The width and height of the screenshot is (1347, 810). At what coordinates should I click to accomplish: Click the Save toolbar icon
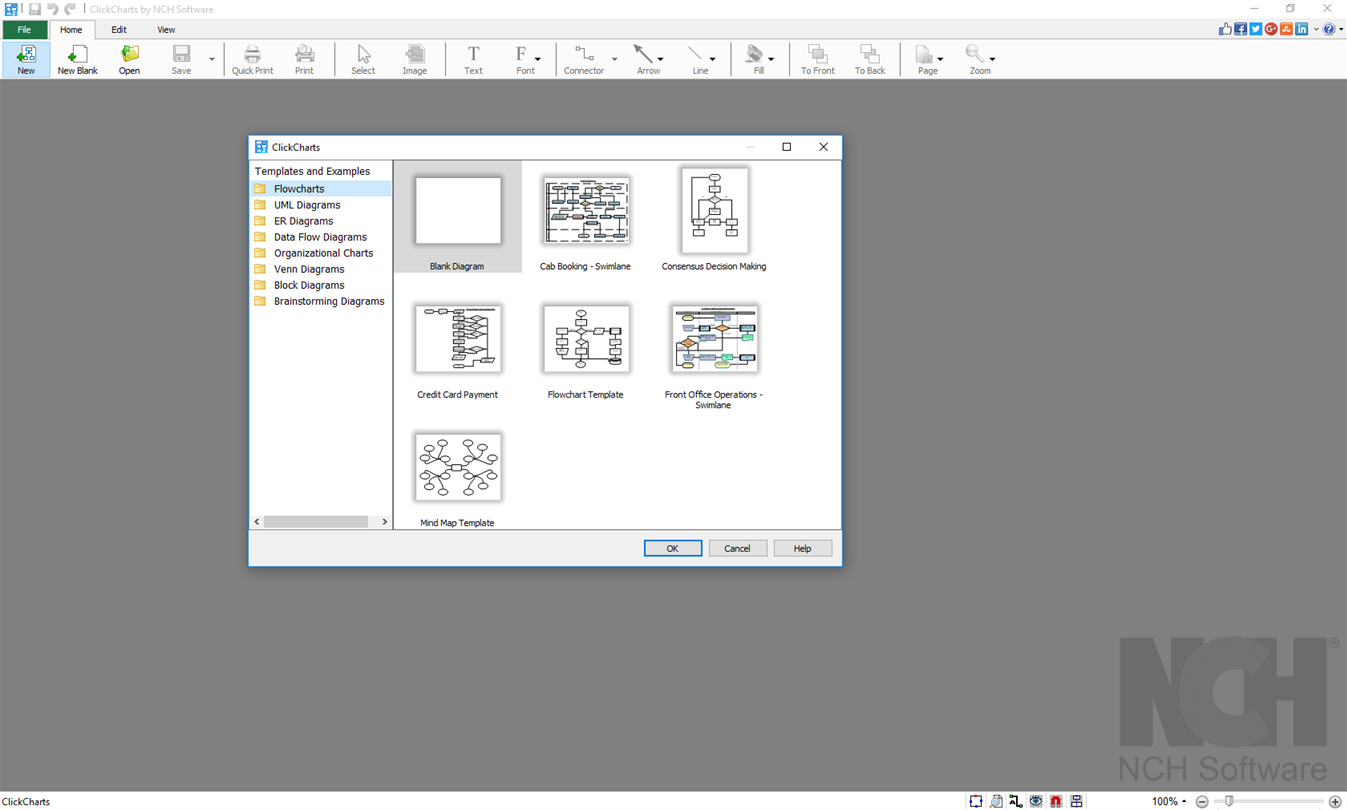[x=181, y=59]
